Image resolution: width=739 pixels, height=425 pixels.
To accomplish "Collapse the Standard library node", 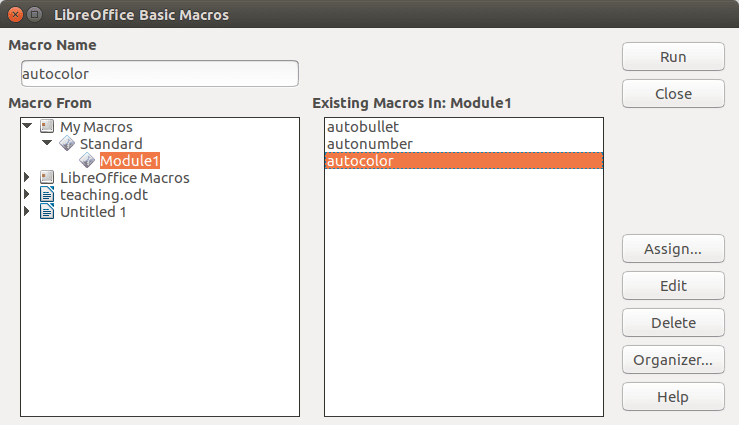I will pos(46,144).
